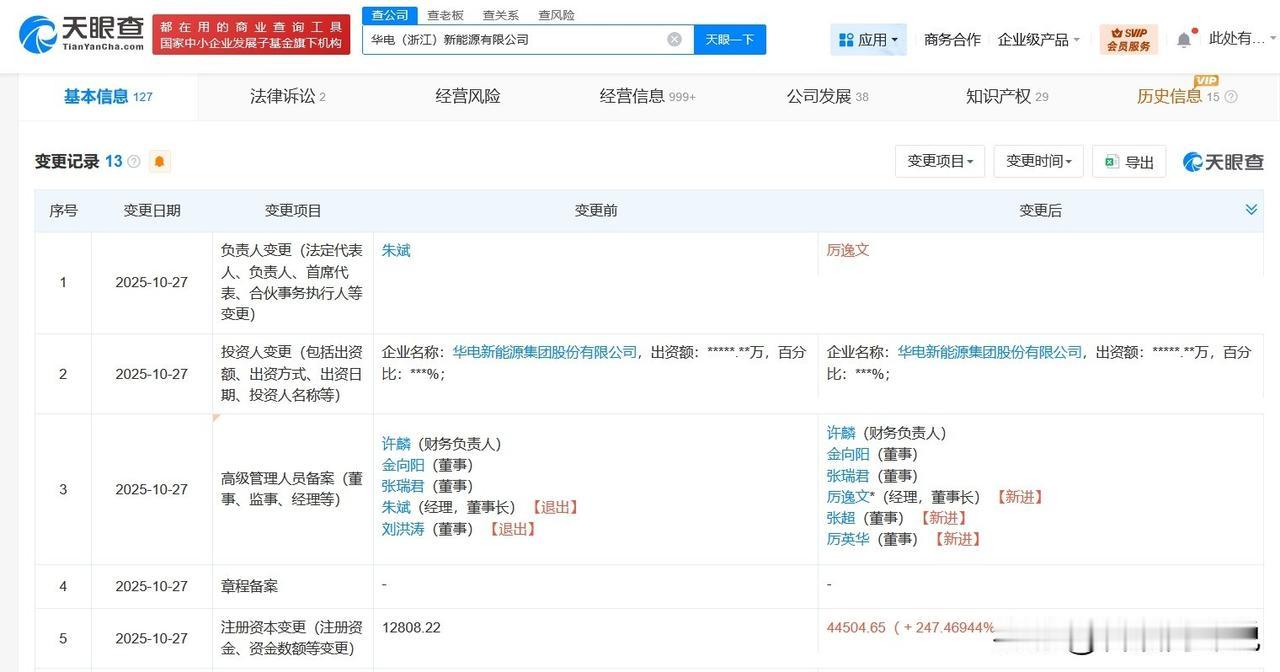Click the 导出 export button
The width and height of the screenshot is (1280, 672).
pyautogui.click(x=1129, y=161)
